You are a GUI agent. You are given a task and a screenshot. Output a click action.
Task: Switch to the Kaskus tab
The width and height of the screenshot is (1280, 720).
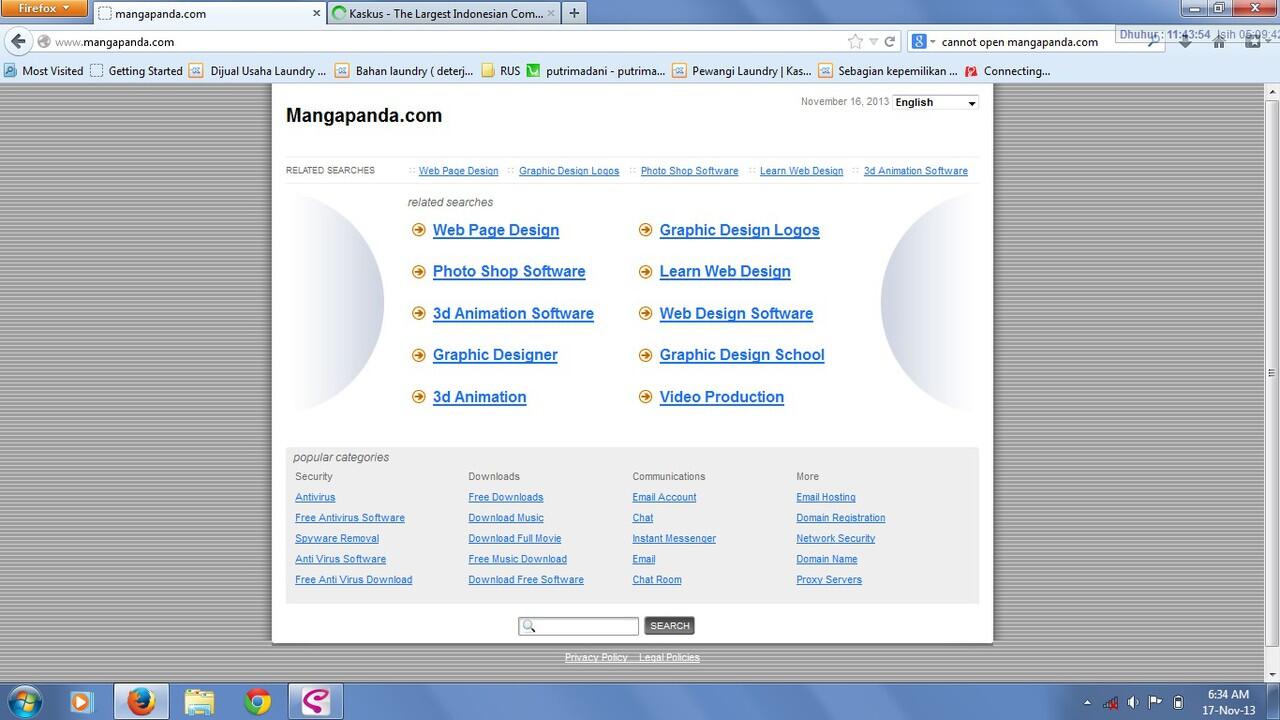tap(444, 13)
